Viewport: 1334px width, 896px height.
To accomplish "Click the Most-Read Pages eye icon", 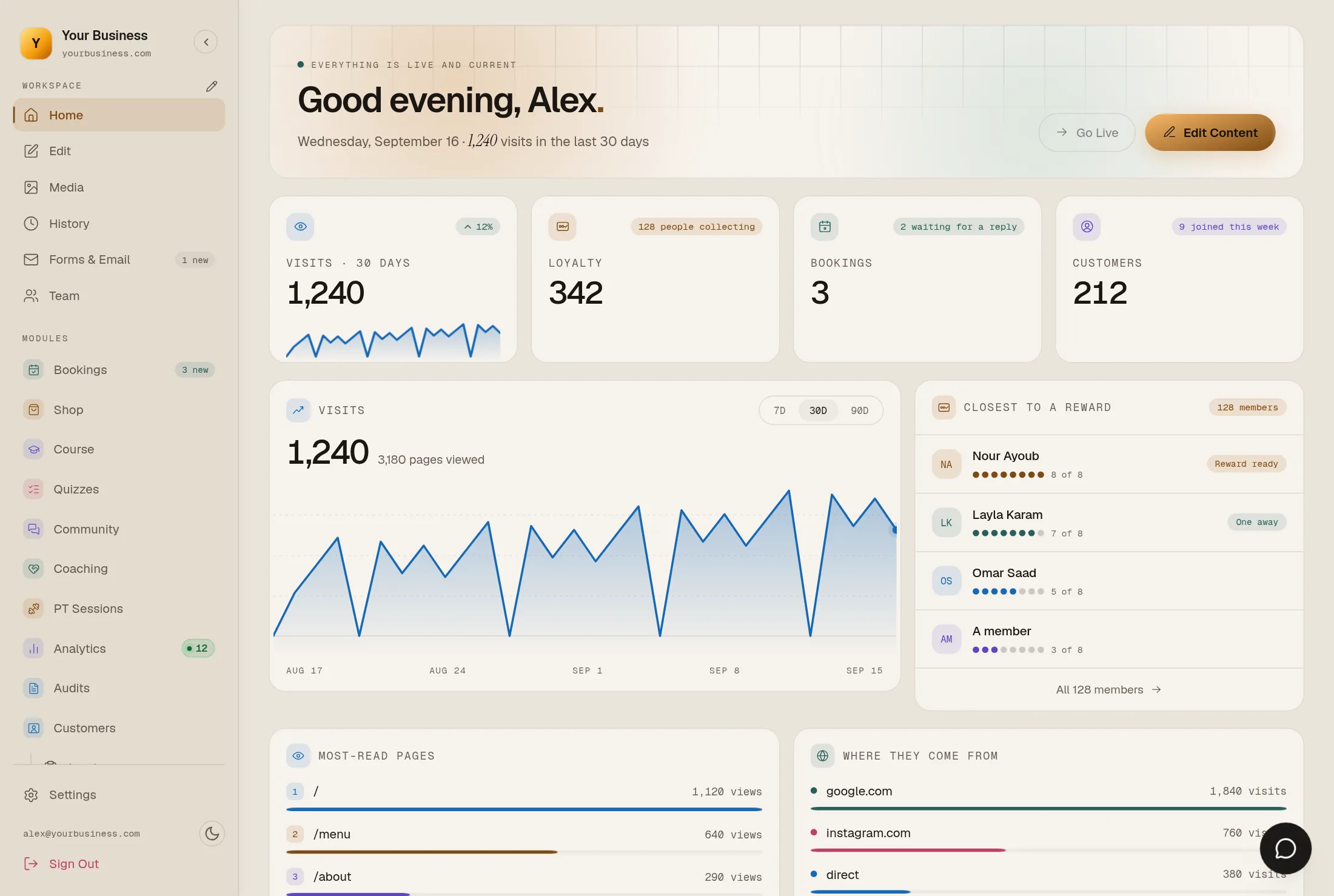I will [298, 756].
